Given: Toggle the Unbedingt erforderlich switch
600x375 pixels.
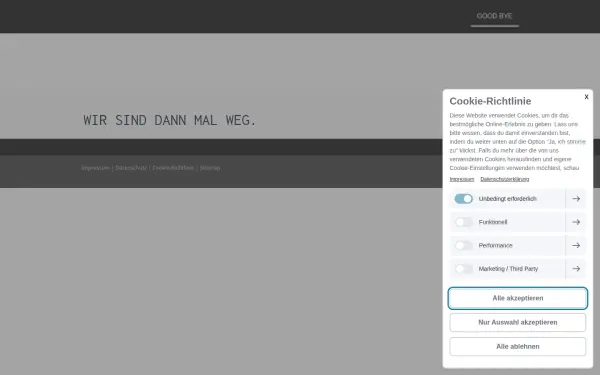Looking at the screenshot, I should (463, 199).
